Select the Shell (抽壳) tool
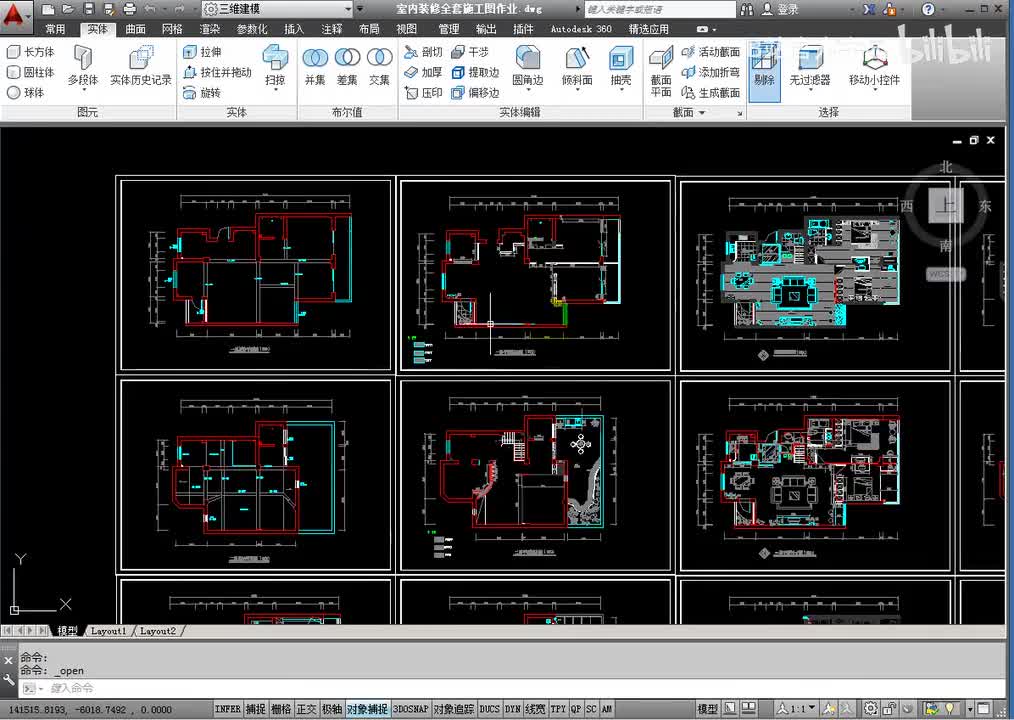 click(621, 66)
